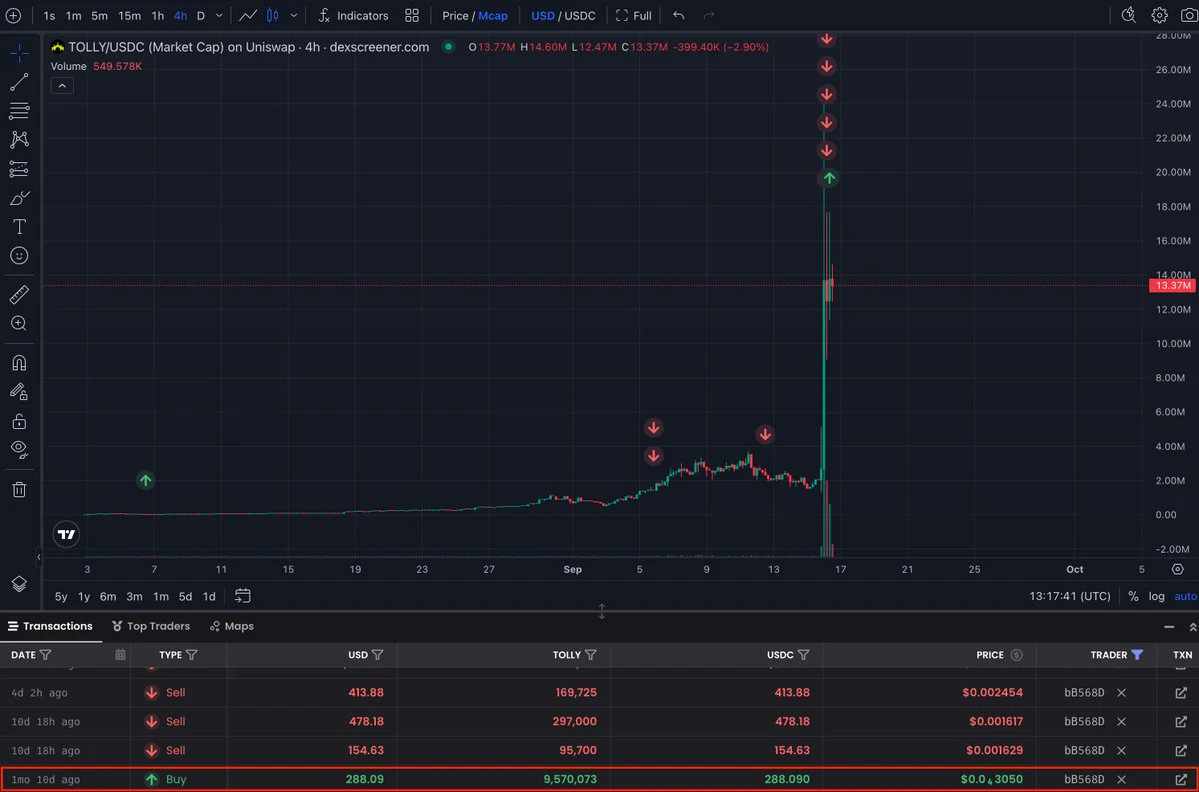Toggle PRICE column currency icon

(1016, 654)
